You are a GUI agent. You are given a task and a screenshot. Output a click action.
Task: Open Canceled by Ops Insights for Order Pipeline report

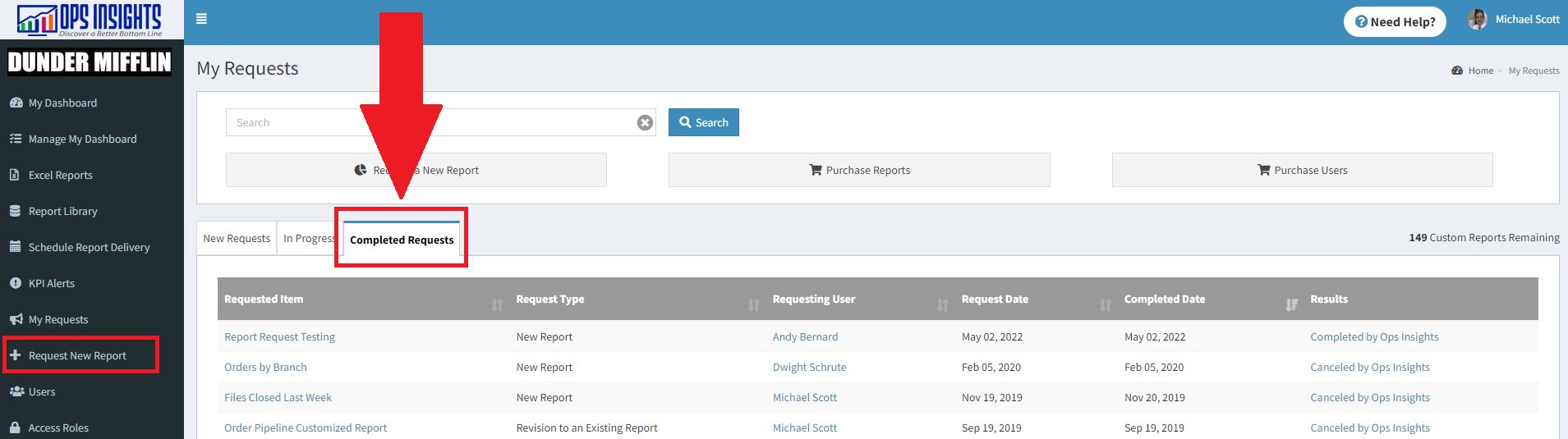1370,428
